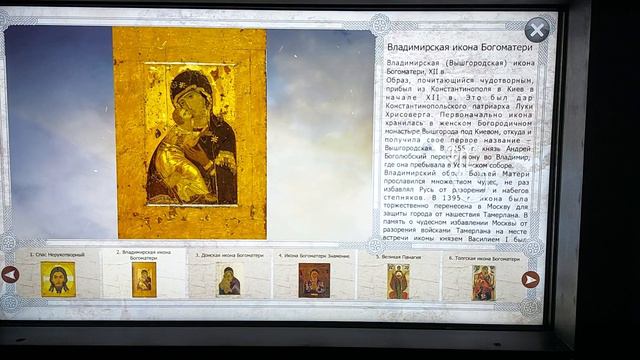The image size is (640, 360).
Task: Click the heading 'Владимирская икона Богоматери'
Action: point(460,47)
